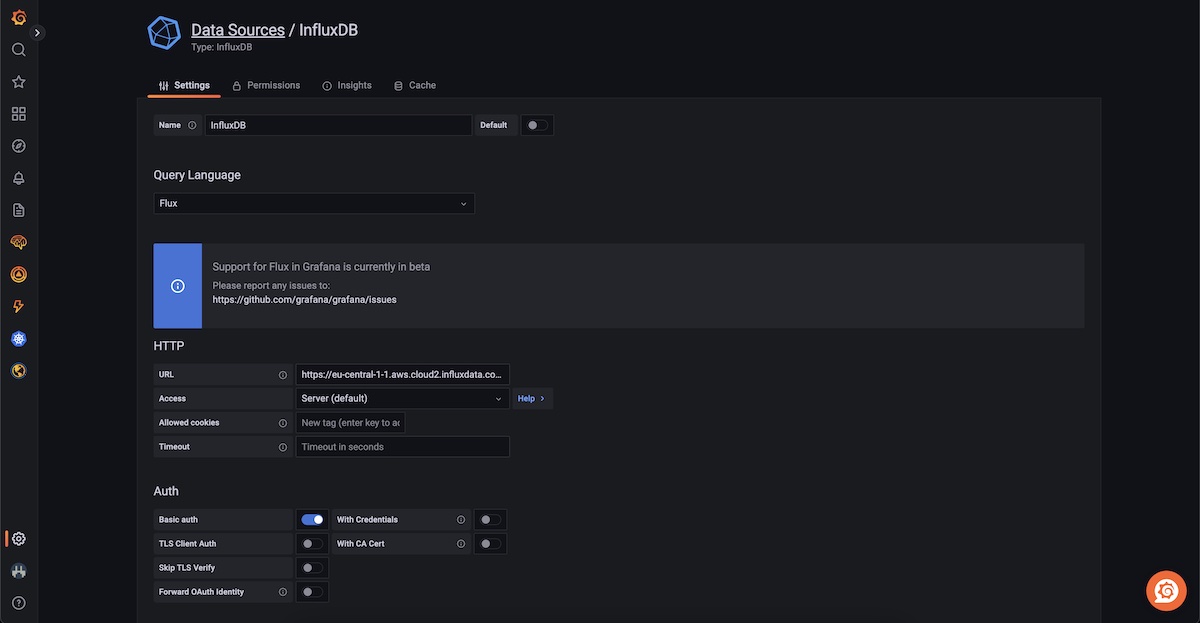Enable the With CA Cert switch
The width and height of the screenshot is (1200, 623).
pos(490,544)
